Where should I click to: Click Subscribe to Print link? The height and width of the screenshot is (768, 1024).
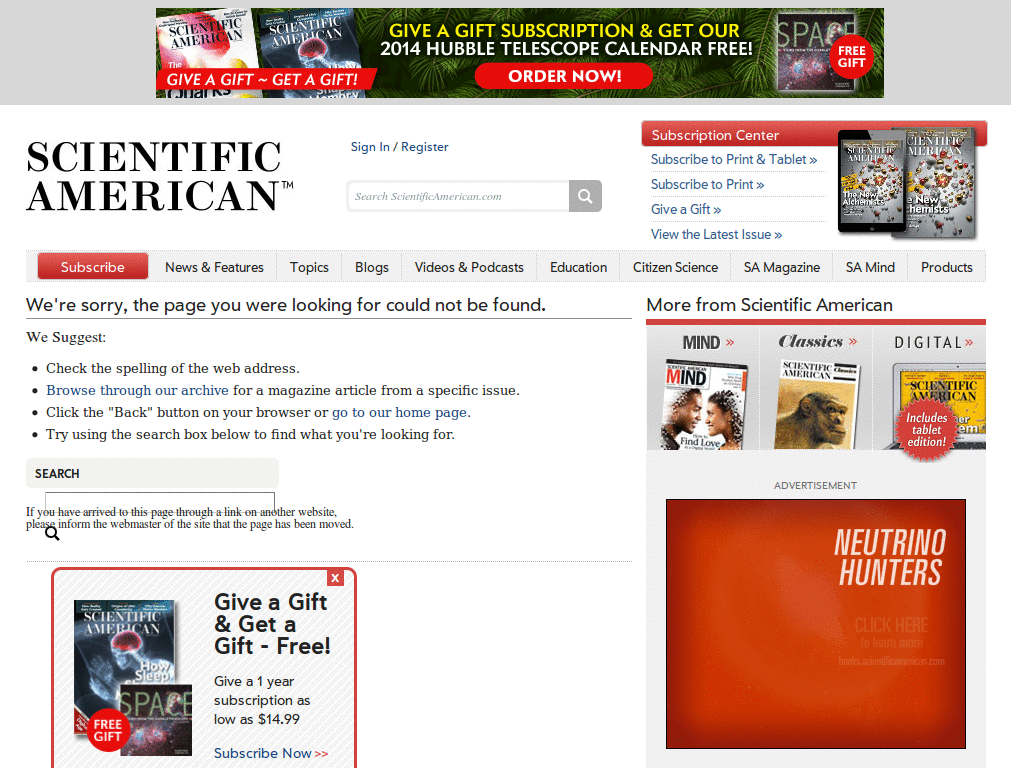tap(707, 184)
